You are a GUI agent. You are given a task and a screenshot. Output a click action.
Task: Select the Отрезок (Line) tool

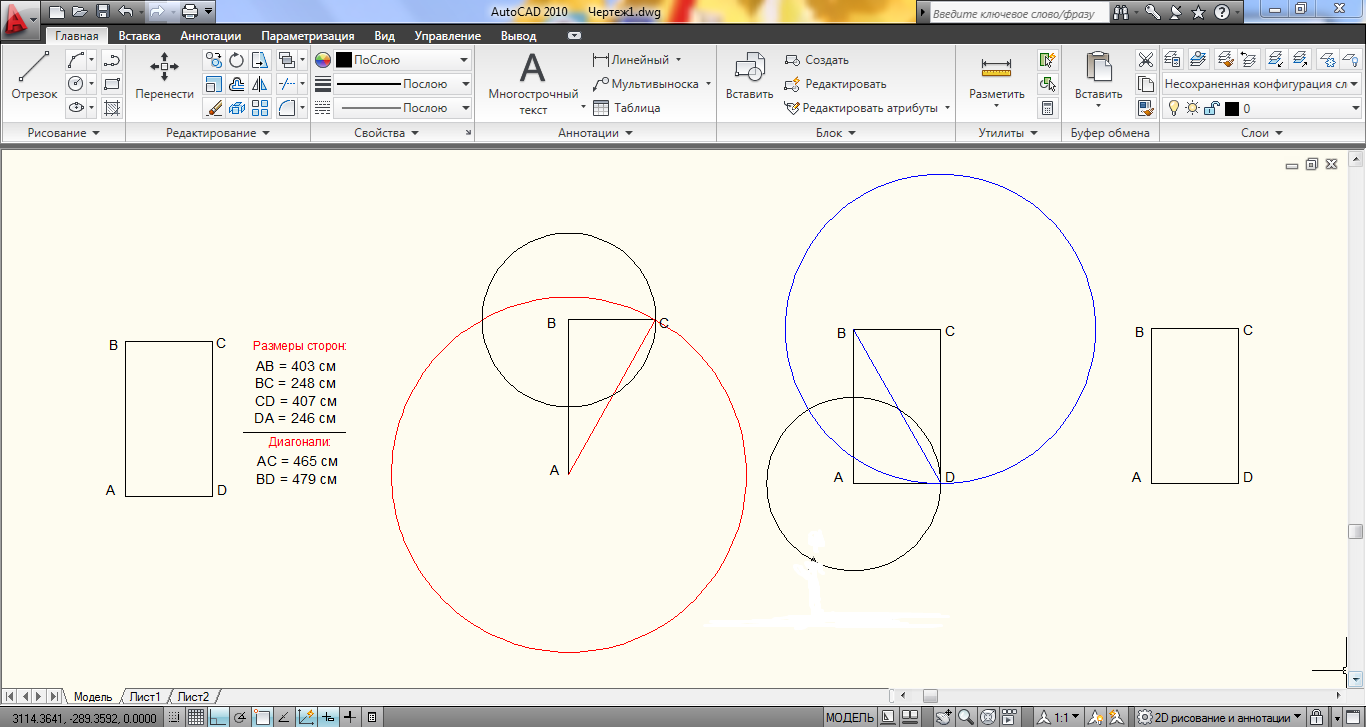click(34, 76)
